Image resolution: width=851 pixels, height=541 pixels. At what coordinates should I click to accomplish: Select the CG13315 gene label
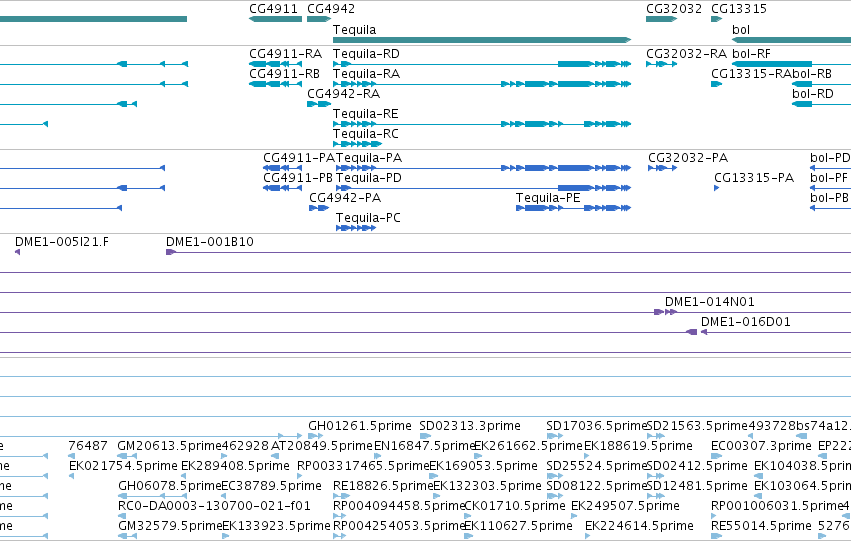739,9
